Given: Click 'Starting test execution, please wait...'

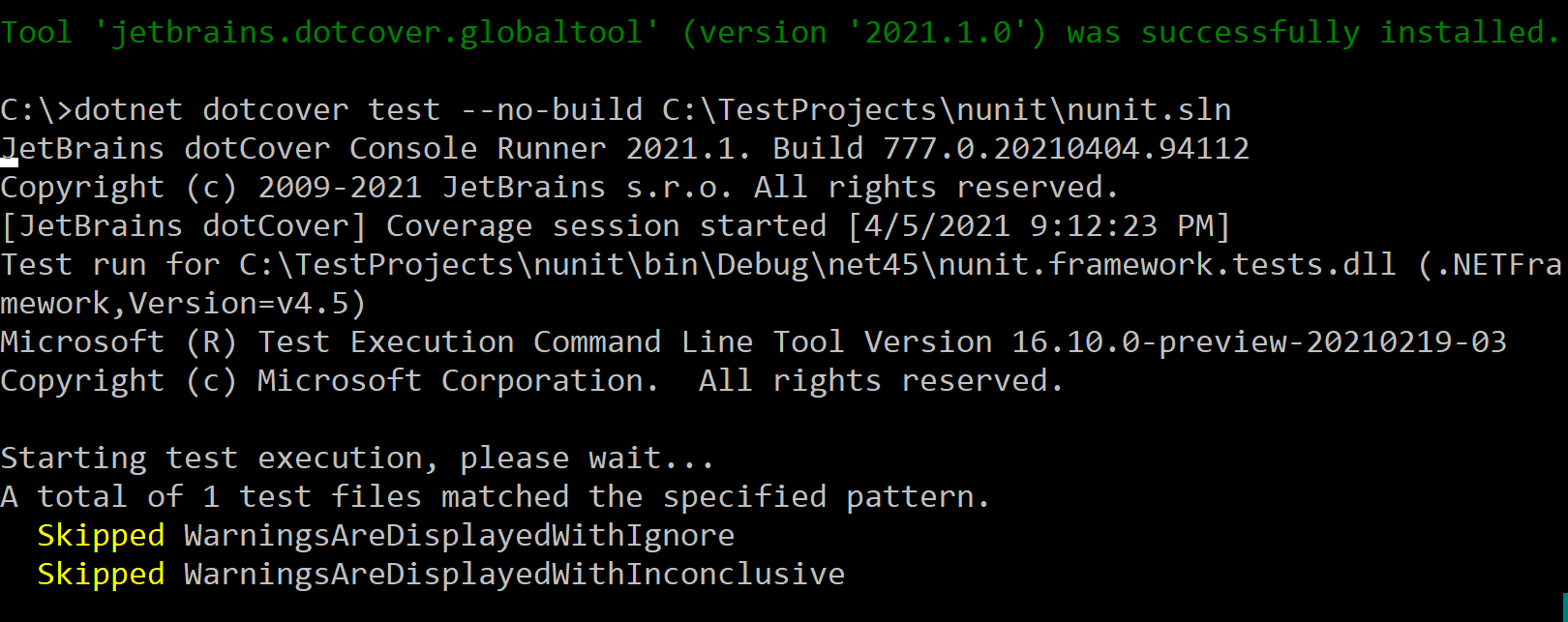Looking at the screenshot, I should [x=357, y=458].
